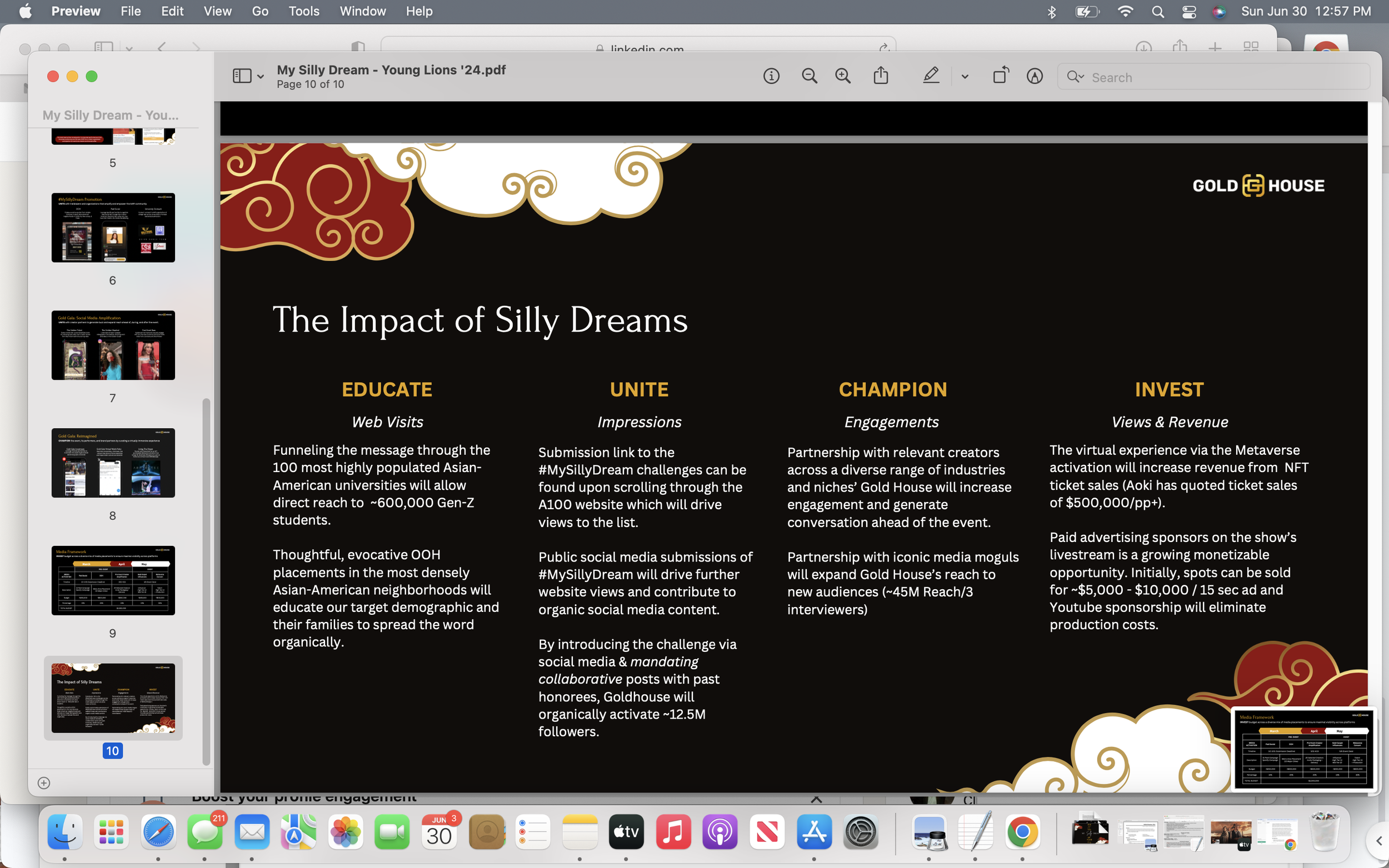
Task: Open the Tools menu
Action: point(304,12)
